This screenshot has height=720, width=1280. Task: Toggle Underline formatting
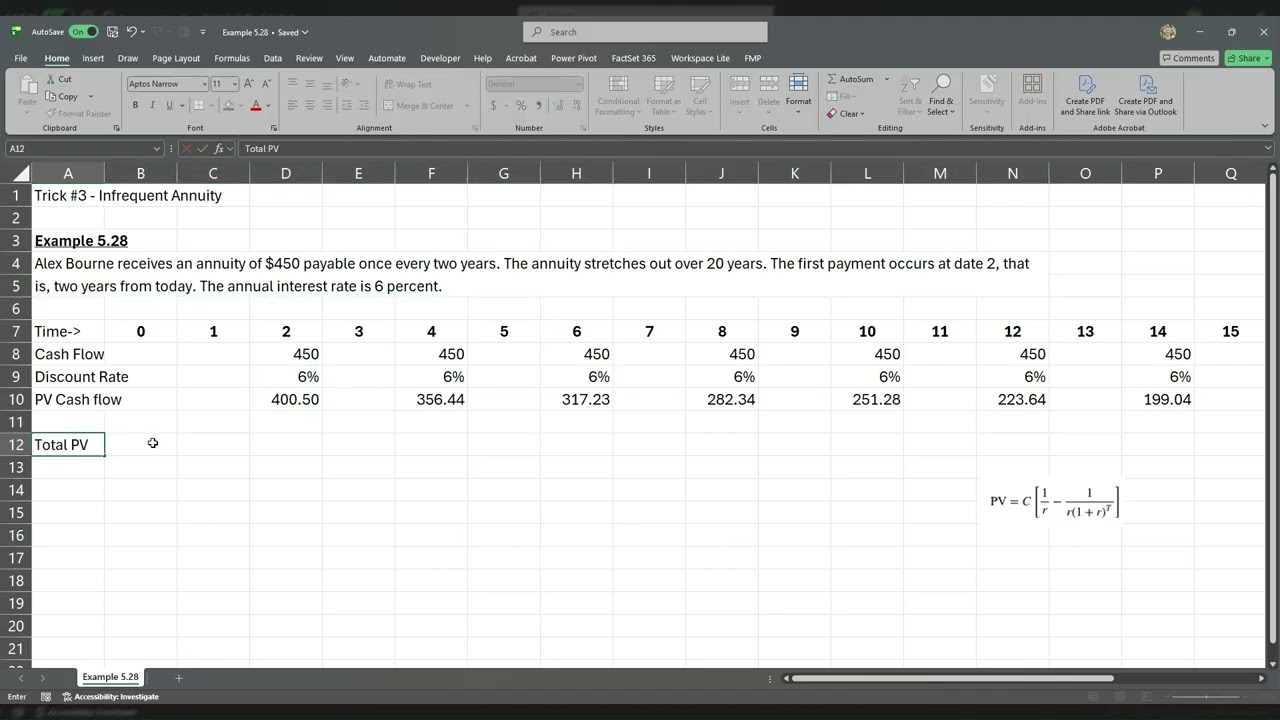pyautogui.click(x=169, y=105)
